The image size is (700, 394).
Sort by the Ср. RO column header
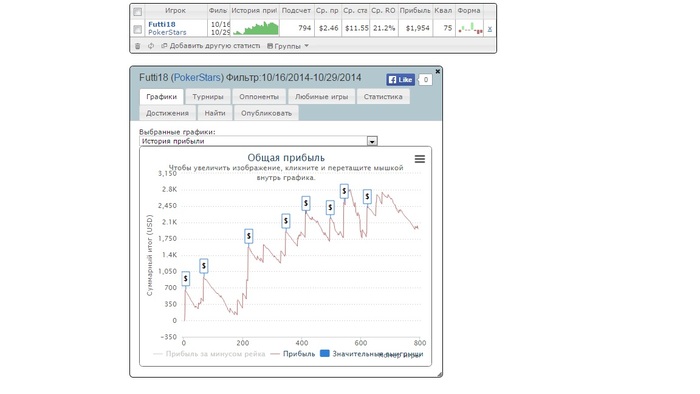point(383,11)
